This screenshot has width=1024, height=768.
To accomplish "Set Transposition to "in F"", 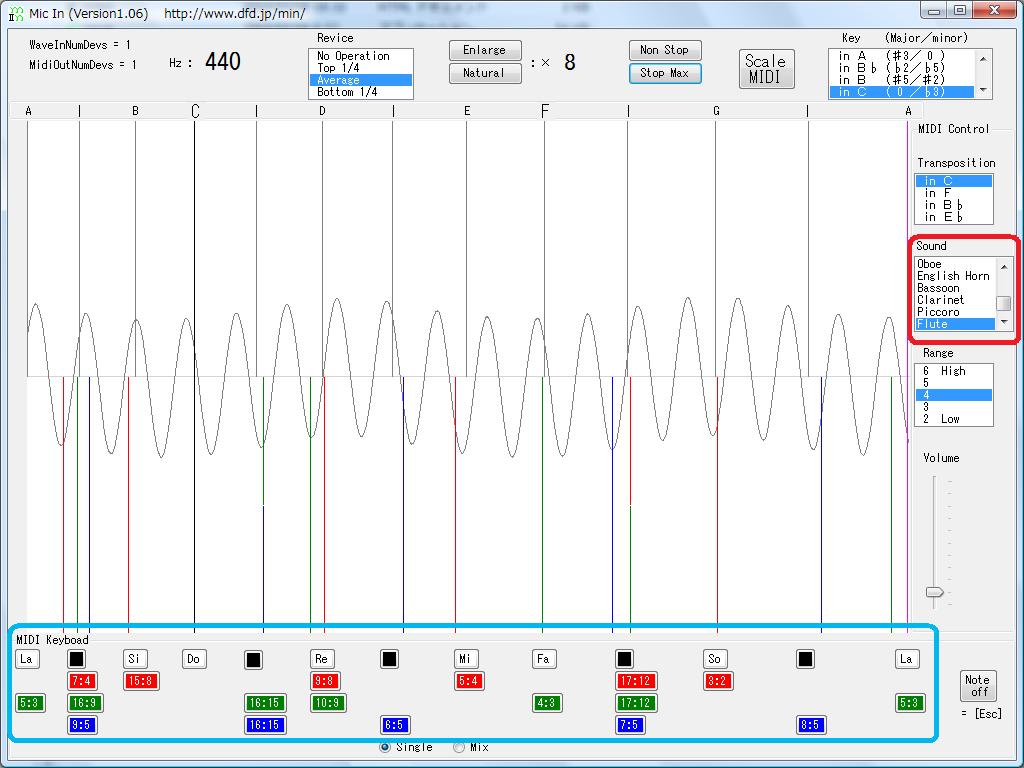I will (x=953, y=193).
